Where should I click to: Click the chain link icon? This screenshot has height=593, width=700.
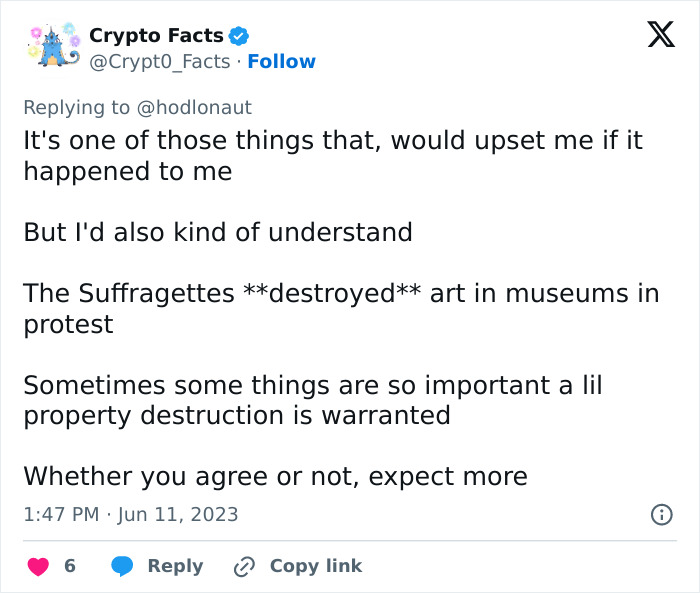coord(244,566)
